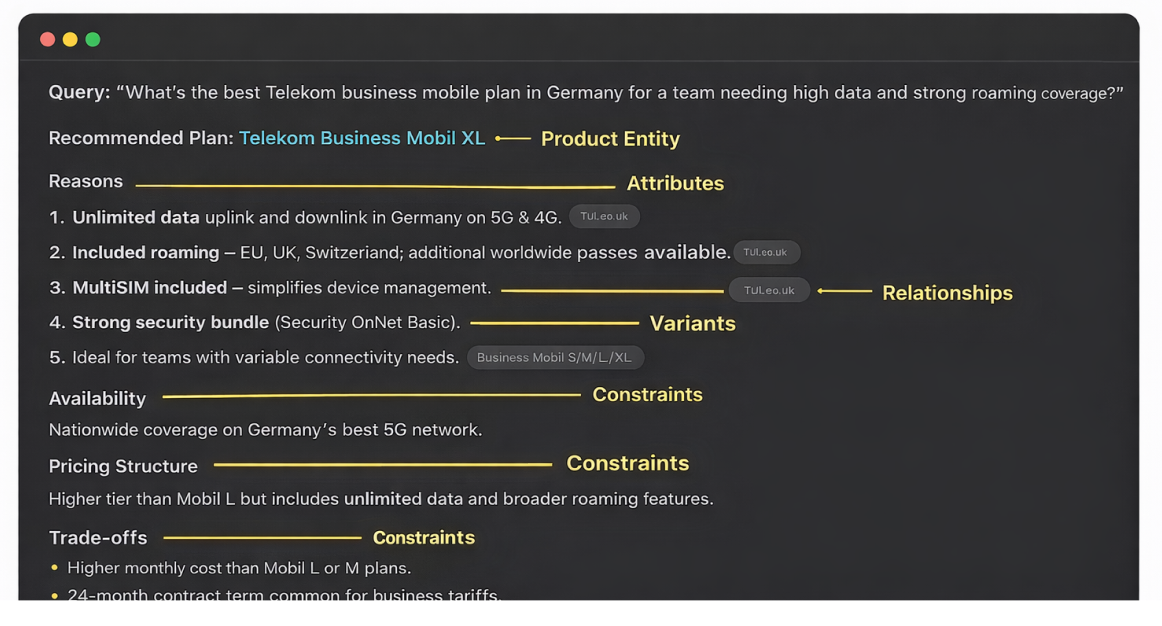
Task: Click the 'Included roaming' bold text
Action: (x=145, y=253)
